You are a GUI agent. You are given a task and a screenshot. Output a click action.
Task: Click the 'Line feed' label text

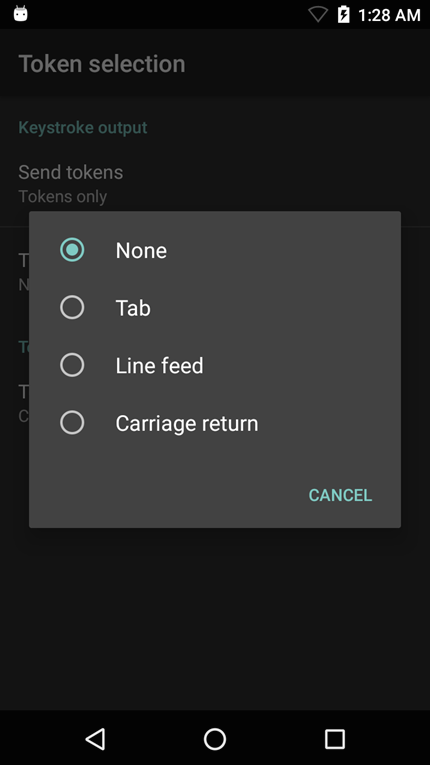[159, 365]
